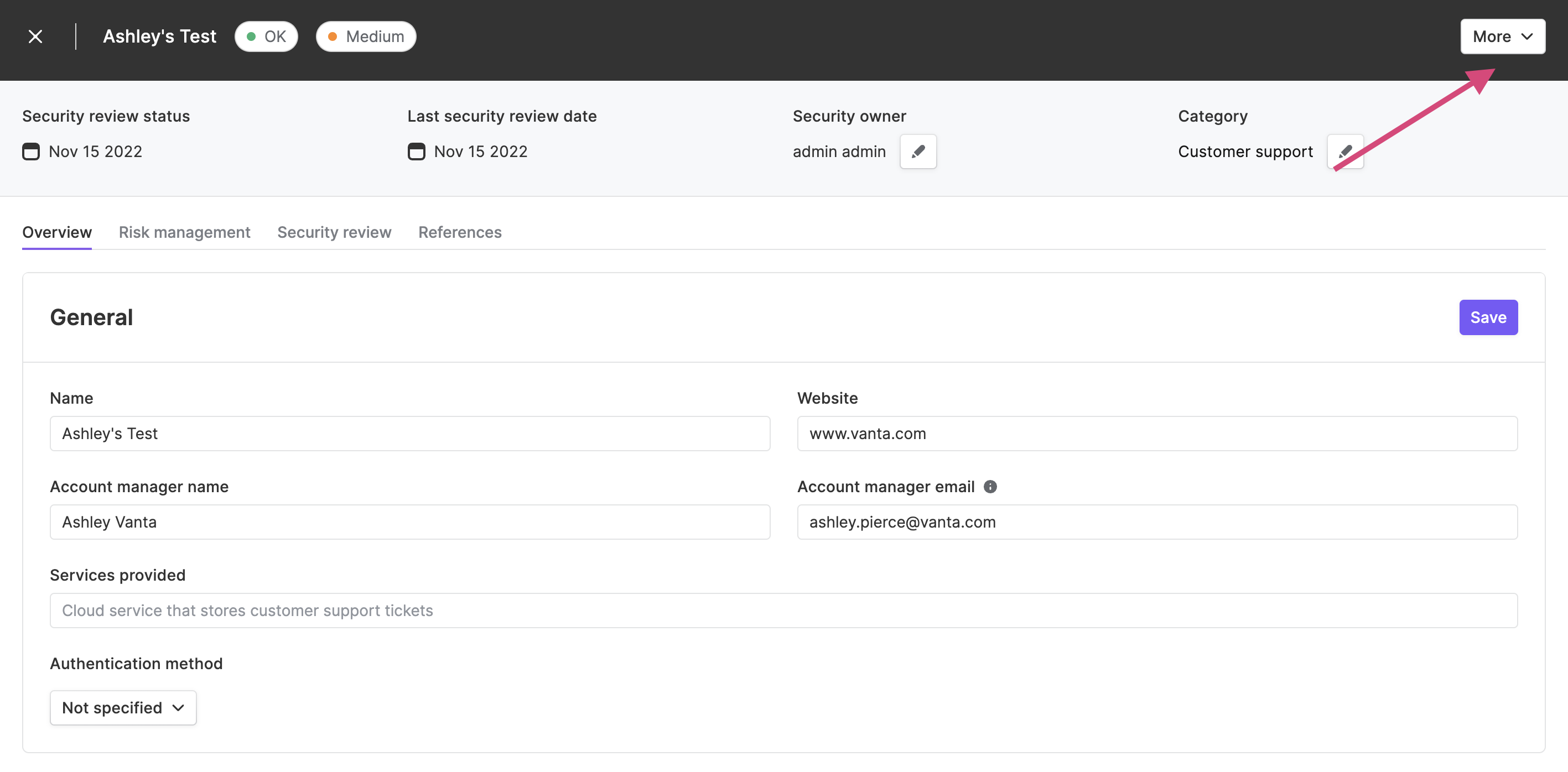Viewport: 1568px width, 772px height.
Task: Click the 'admin admin' owner name
Action: (x=839, y=152)
